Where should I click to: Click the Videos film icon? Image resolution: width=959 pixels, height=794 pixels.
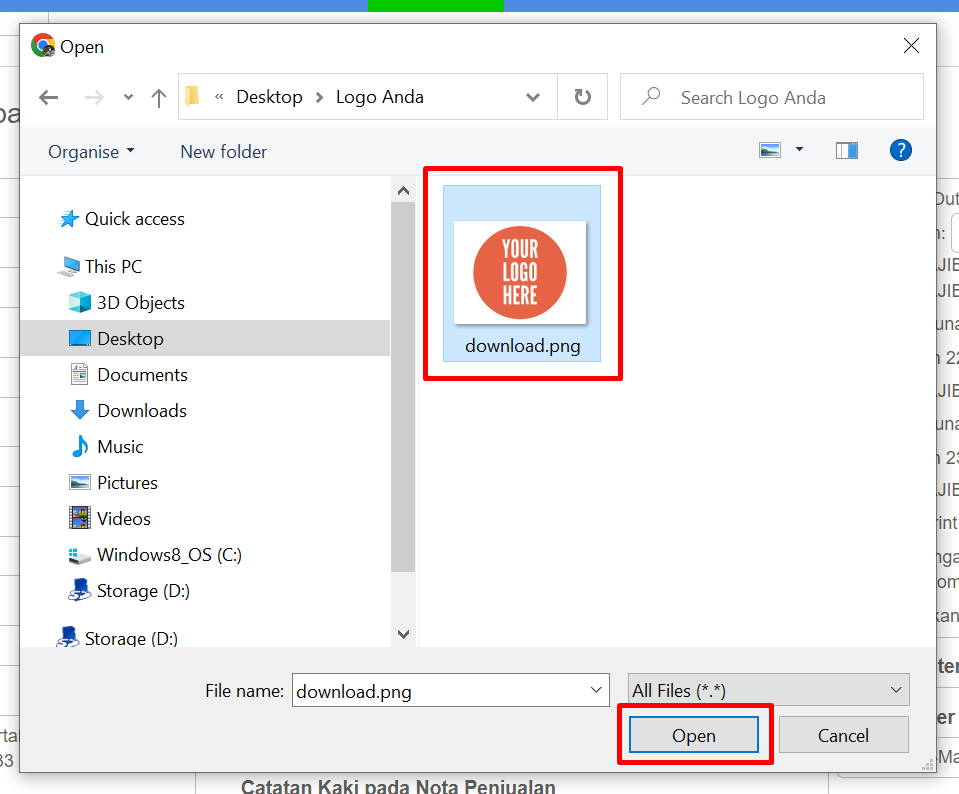[80, 518]
